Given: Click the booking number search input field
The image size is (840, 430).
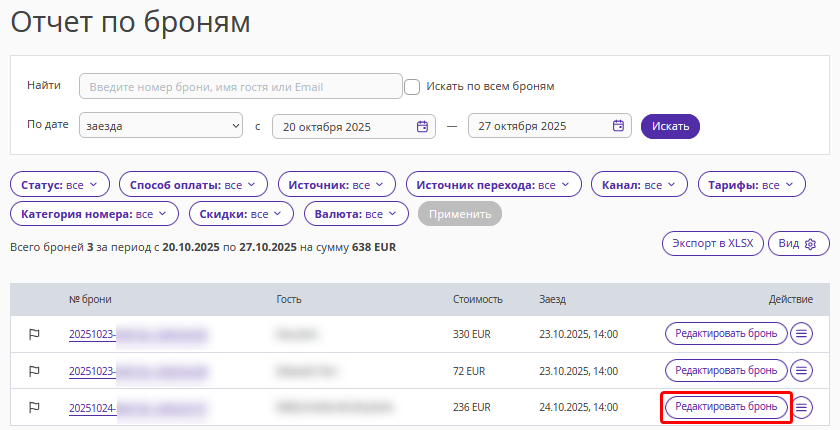Looking at the screenshot, I should pyautogui.click(x=241, y=86).
